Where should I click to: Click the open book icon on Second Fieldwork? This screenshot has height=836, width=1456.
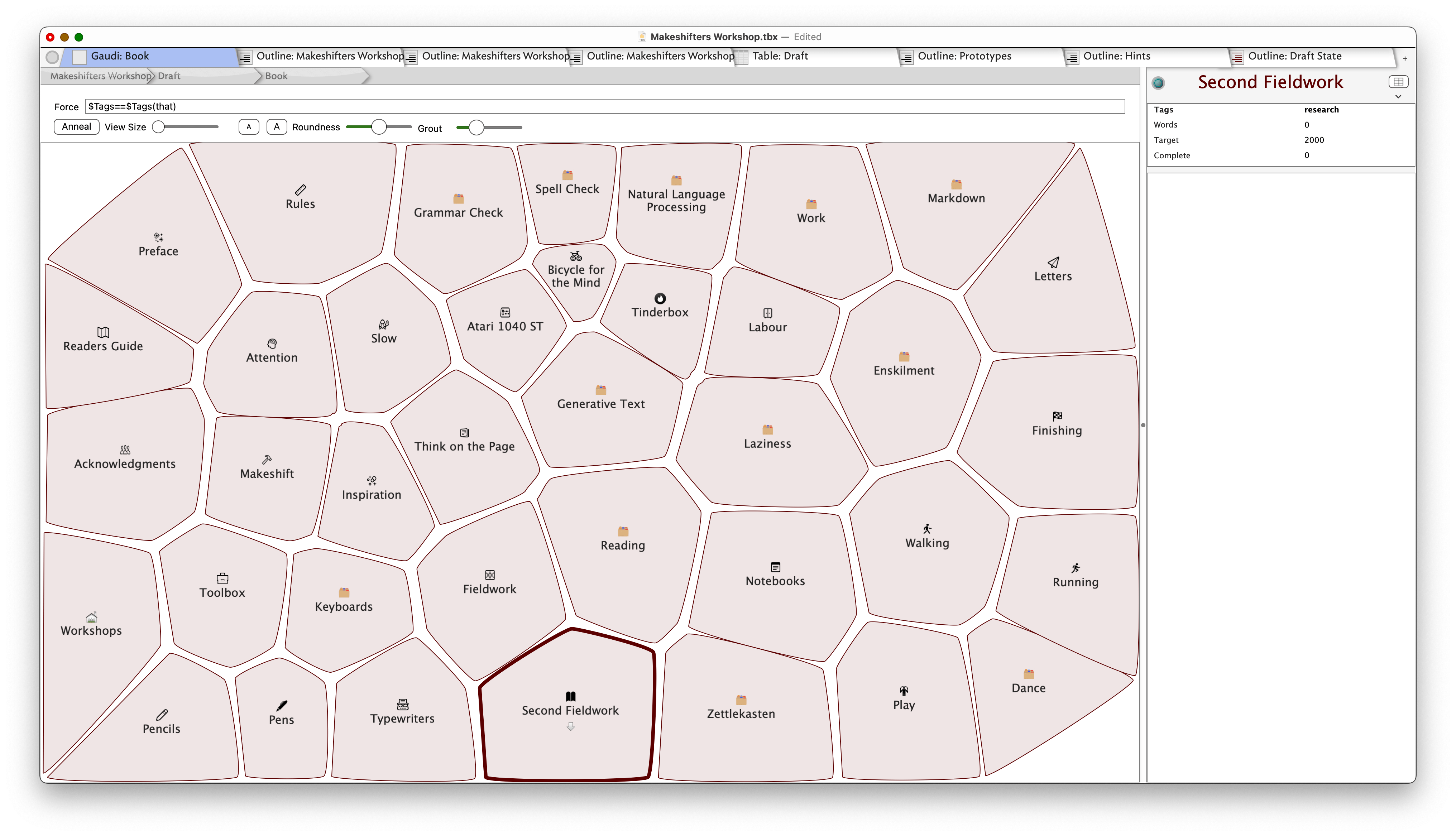tap(570, 696)
